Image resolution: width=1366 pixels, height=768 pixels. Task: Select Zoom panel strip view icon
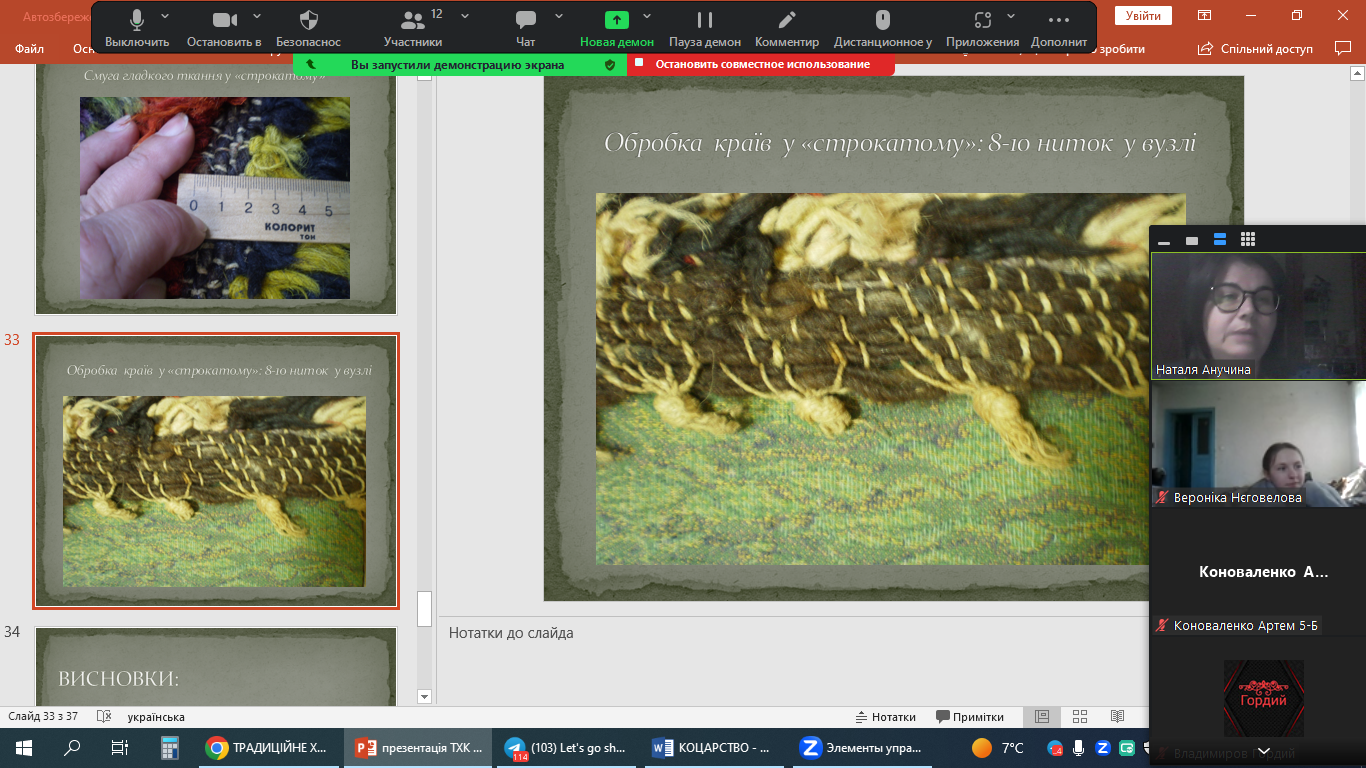pos(1220,240)
